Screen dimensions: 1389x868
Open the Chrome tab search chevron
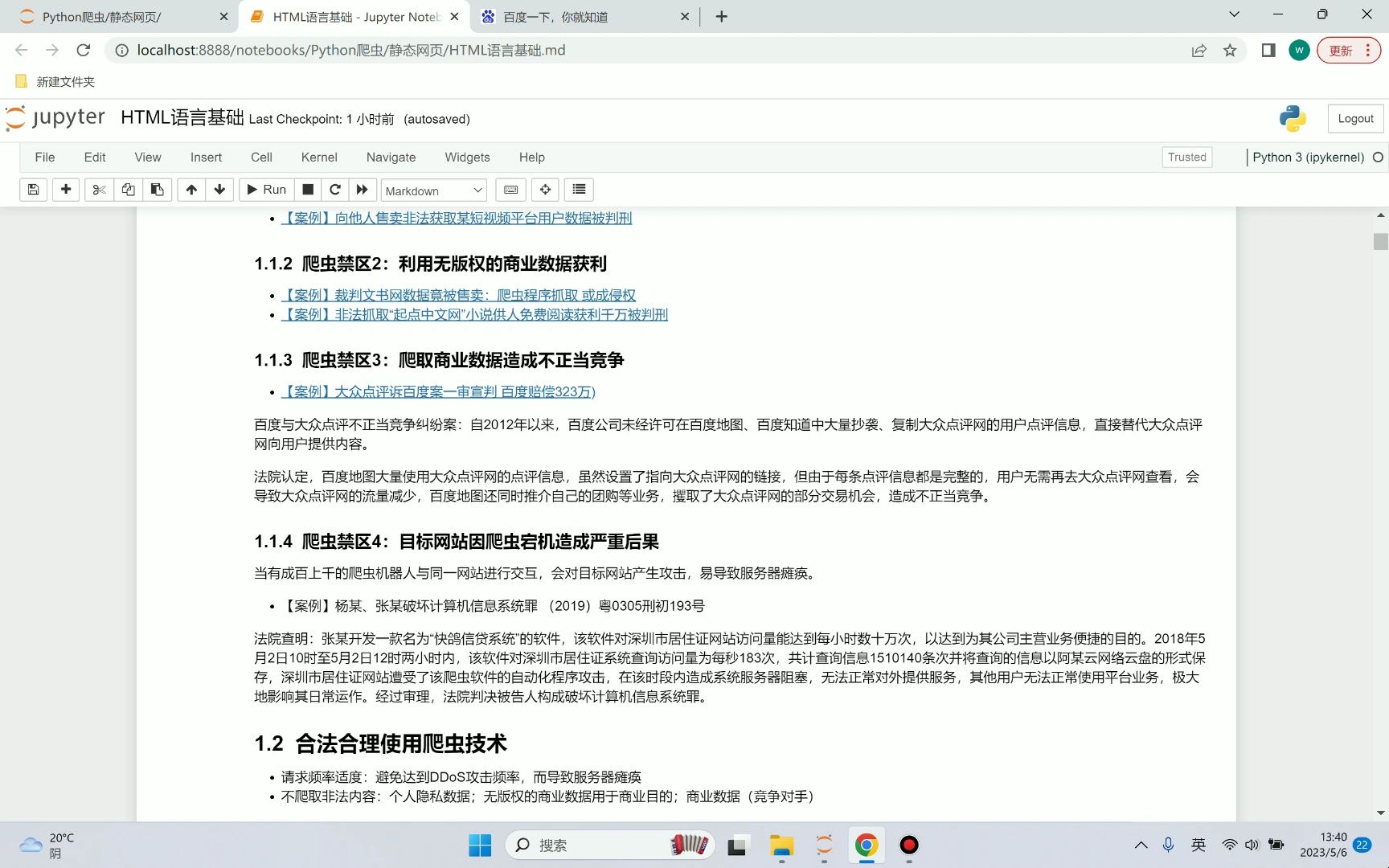coord(1235,14)
